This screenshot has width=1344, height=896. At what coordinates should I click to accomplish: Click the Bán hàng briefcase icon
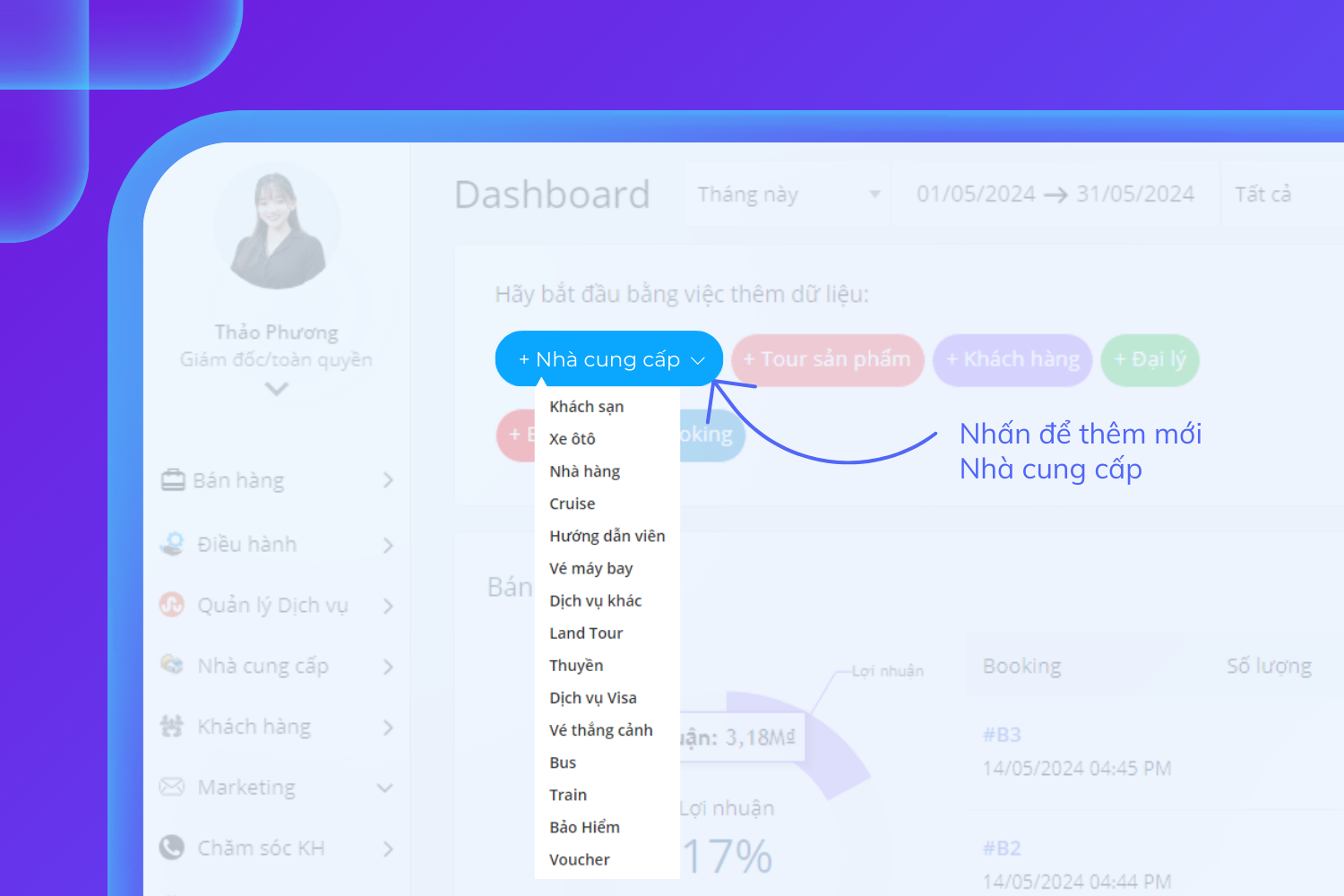coord(173,480)
